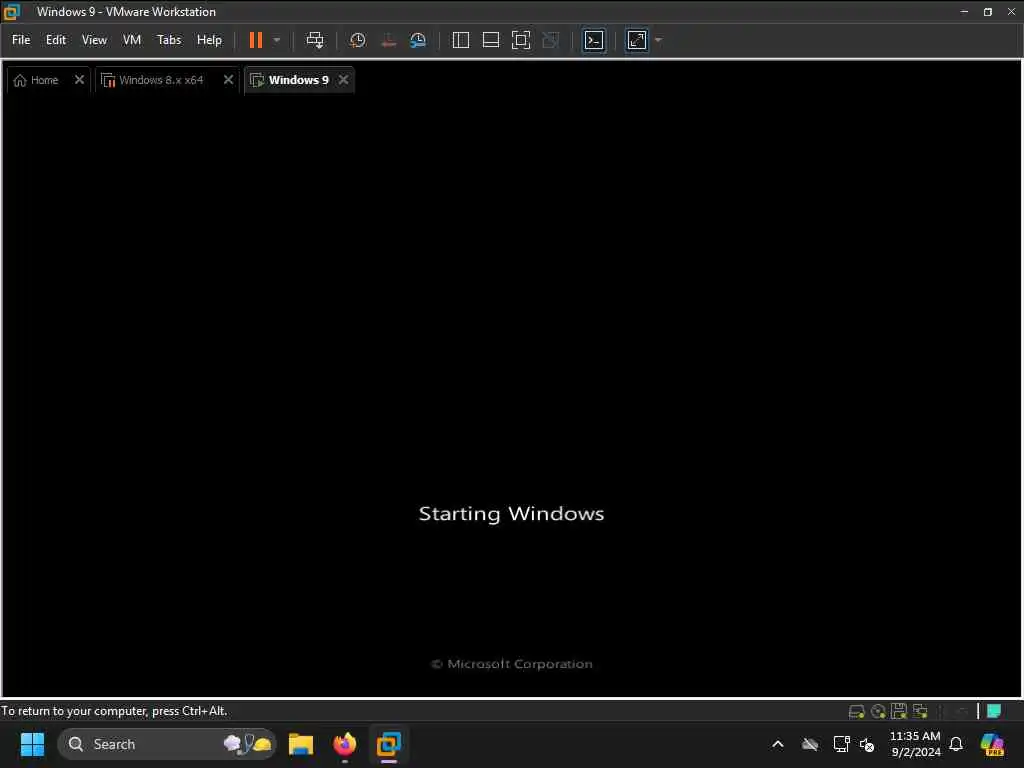Click the OneDrive cloud tray icon
1024x768 pixels.
(x=810, y=744)
